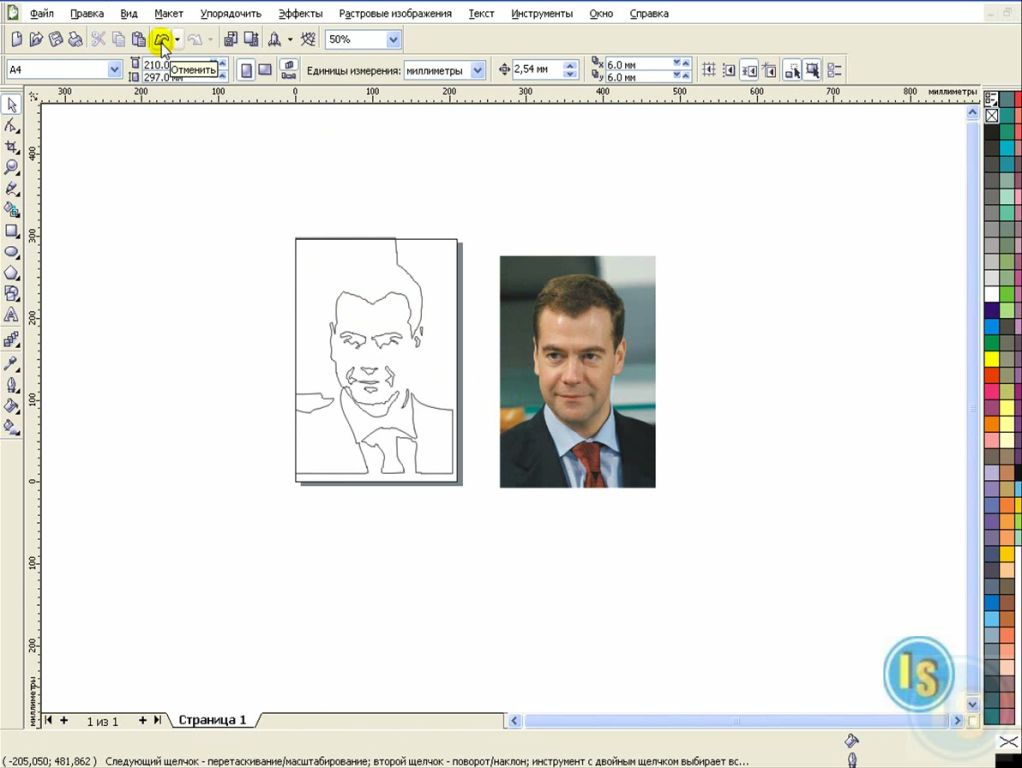Click the Undo (Отменить) icon
The image size is (1022, 768).
click(x=161, y=40)
